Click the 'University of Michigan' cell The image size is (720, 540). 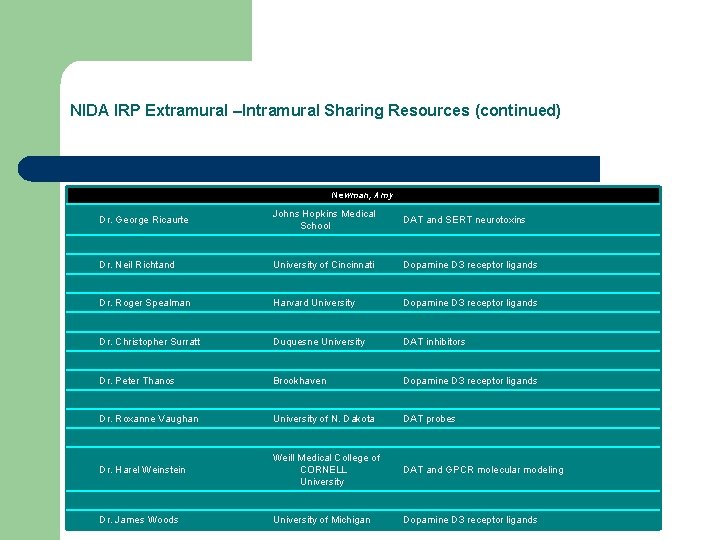click(321, 520)
